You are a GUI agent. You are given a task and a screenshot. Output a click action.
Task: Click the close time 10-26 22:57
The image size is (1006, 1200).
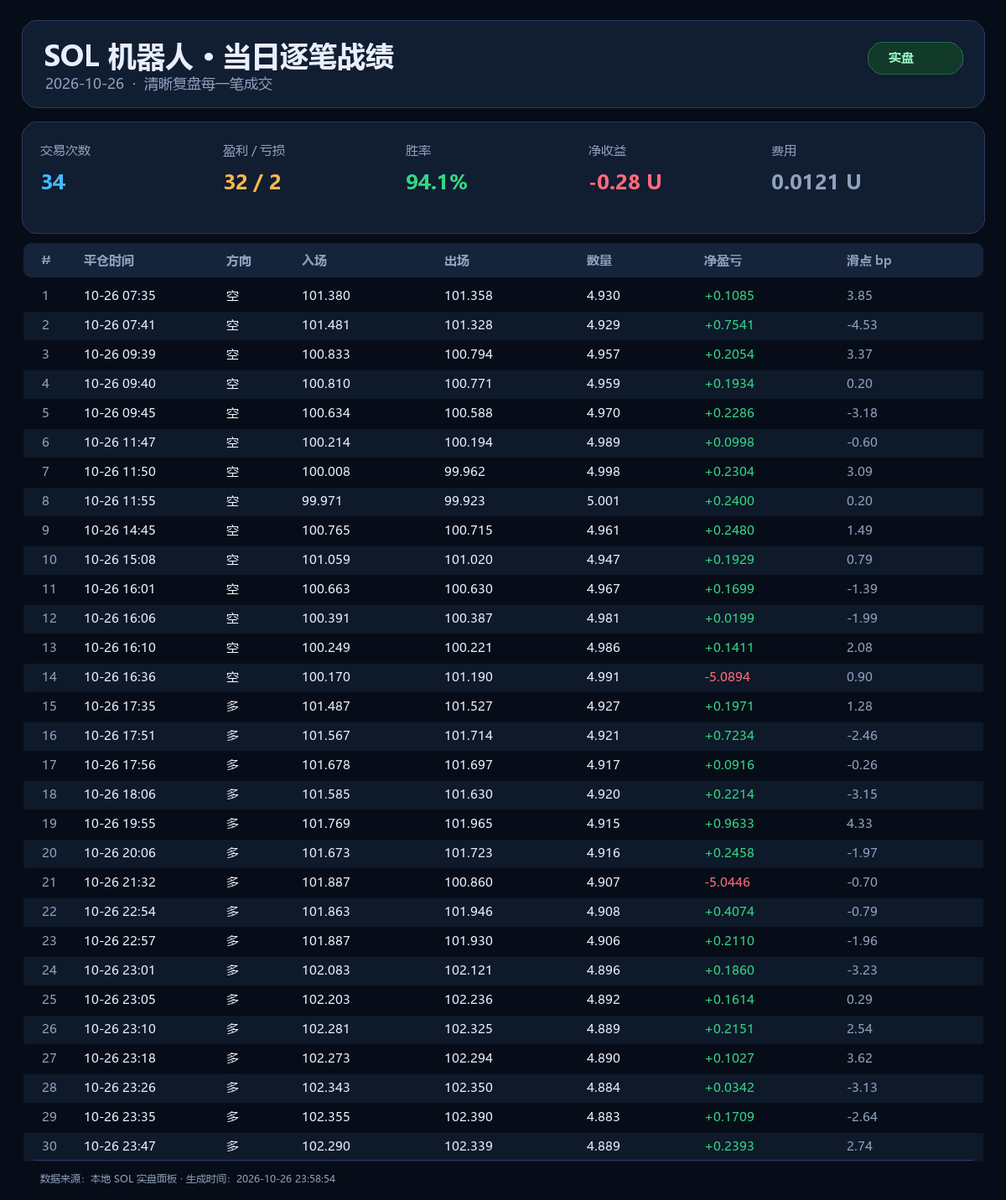coord(120,941)
